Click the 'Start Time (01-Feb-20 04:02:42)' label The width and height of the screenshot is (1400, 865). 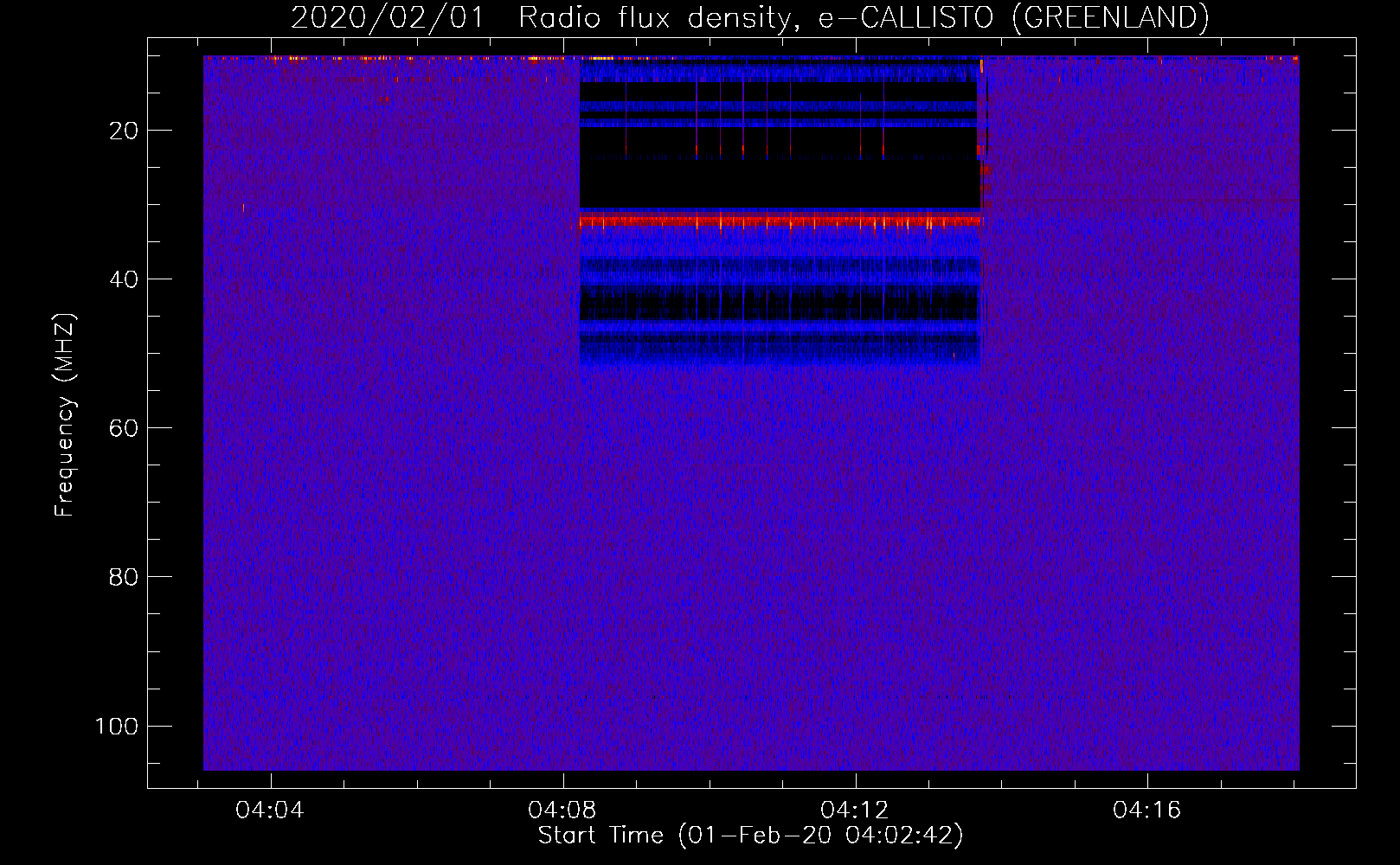click(750, 836)
